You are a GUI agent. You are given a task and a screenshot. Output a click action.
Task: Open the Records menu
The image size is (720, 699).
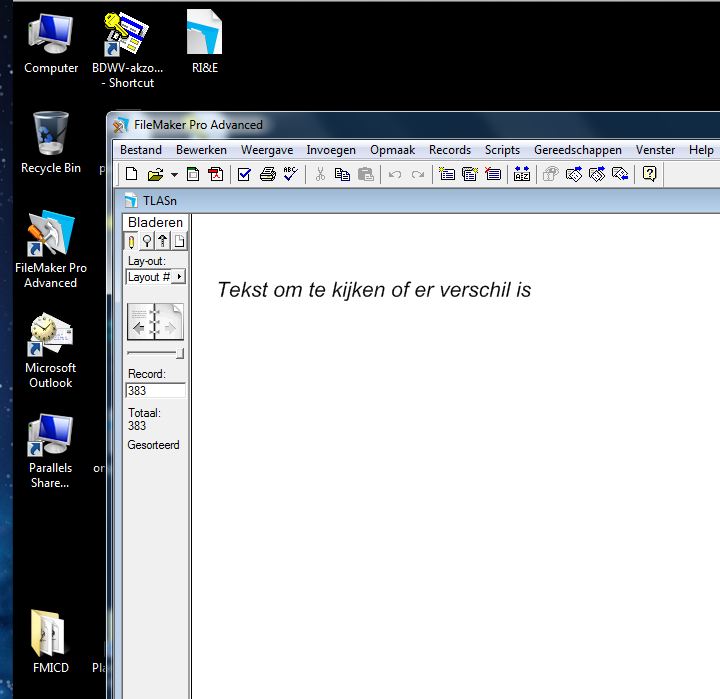[450, 150]
